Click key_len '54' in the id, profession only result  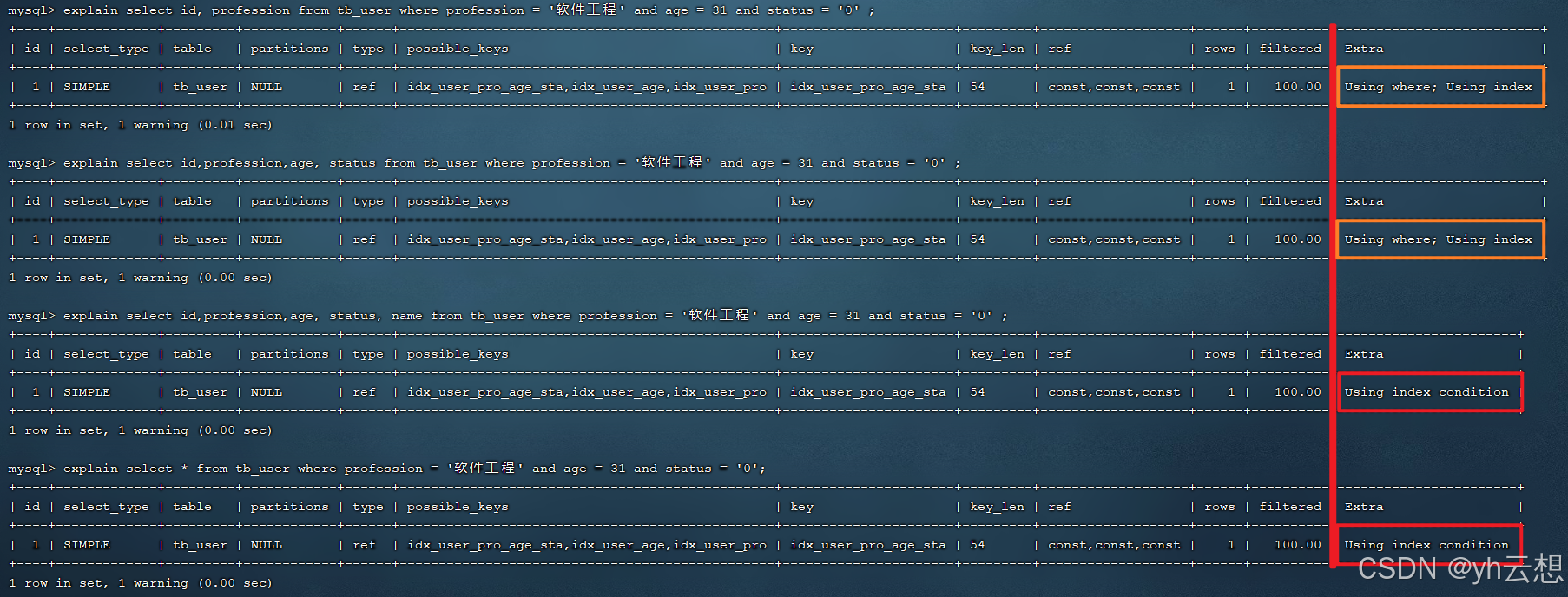click(978, 87)
